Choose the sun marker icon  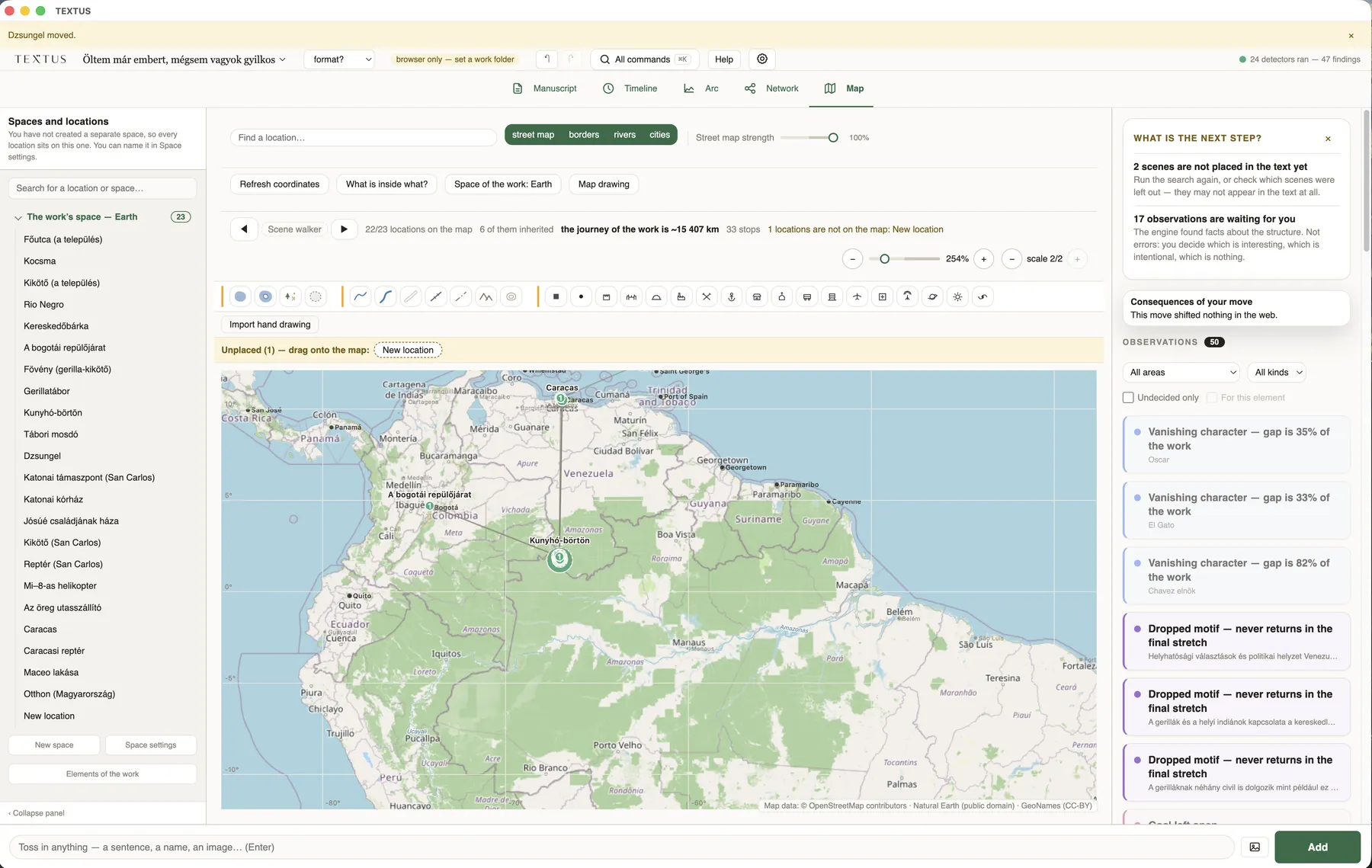[x=958, y=297]
